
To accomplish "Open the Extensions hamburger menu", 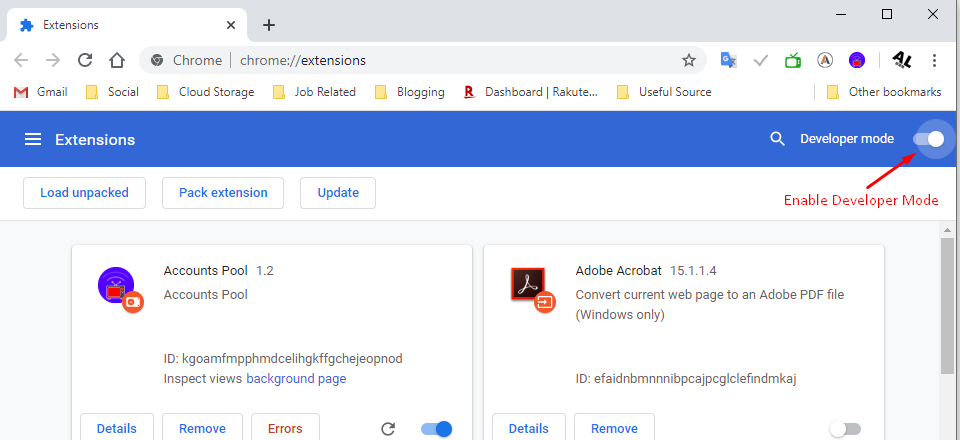I will [x=32, y=140].
